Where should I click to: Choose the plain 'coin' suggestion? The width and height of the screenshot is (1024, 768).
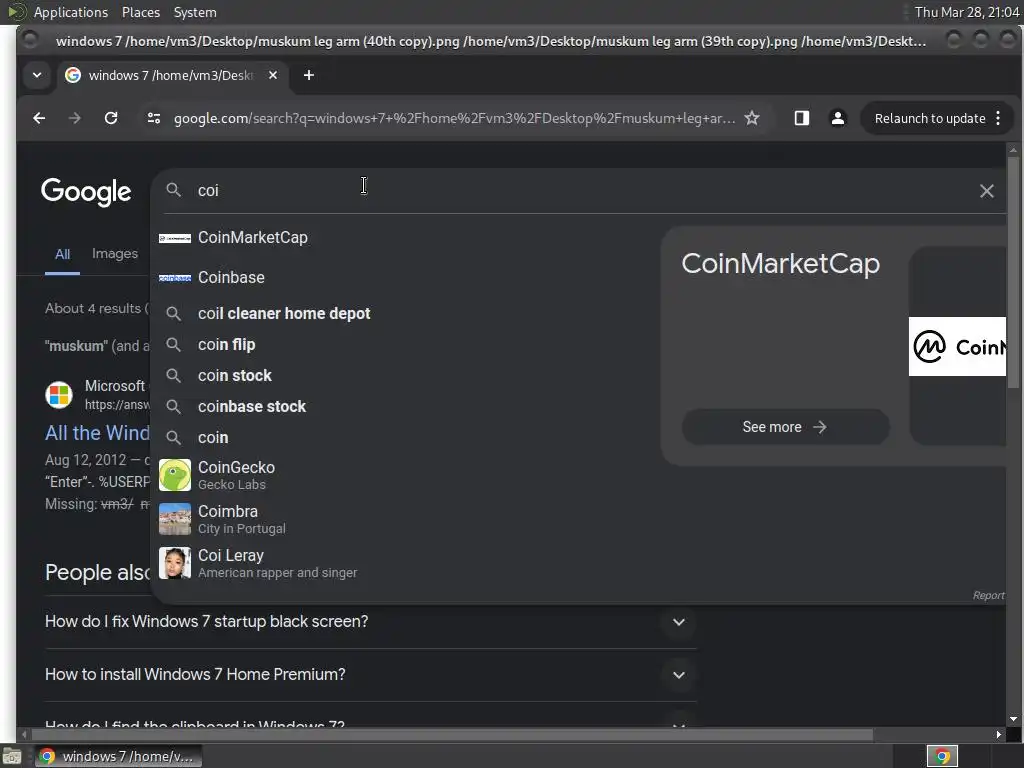tap(405, 438)
